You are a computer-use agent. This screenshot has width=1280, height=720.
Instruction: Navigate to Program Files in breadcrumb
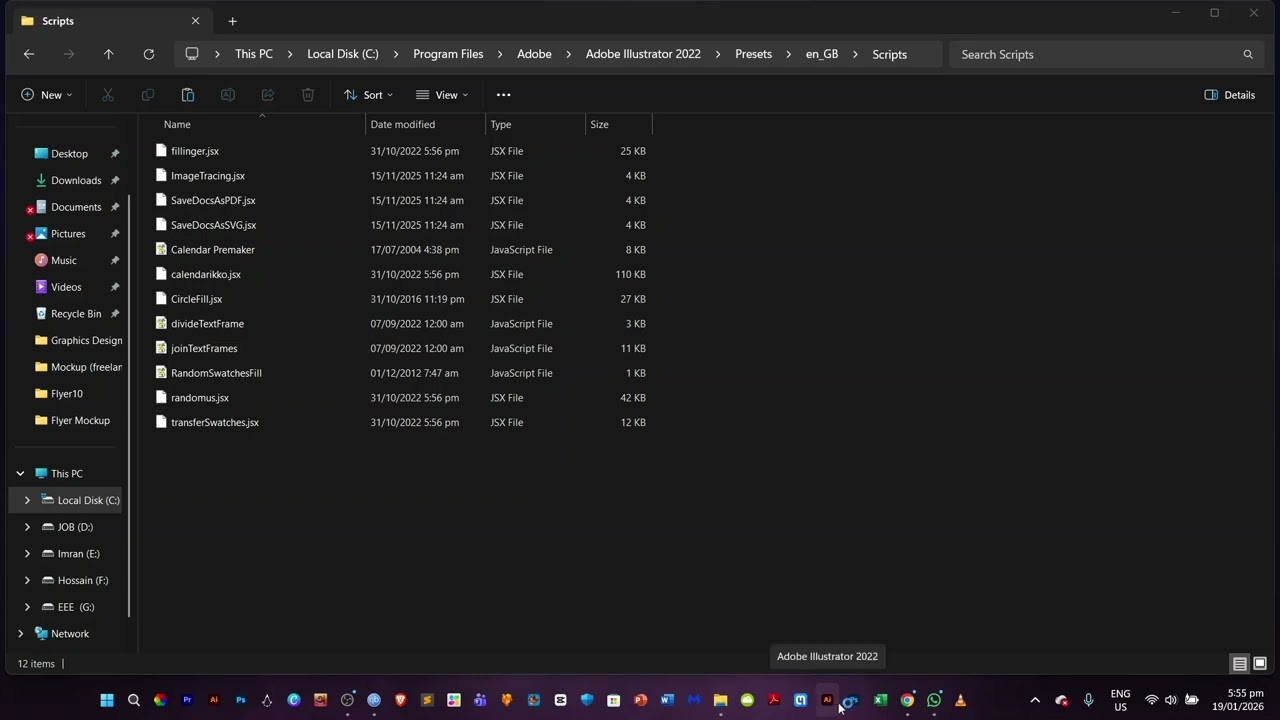tap(448, 54)
